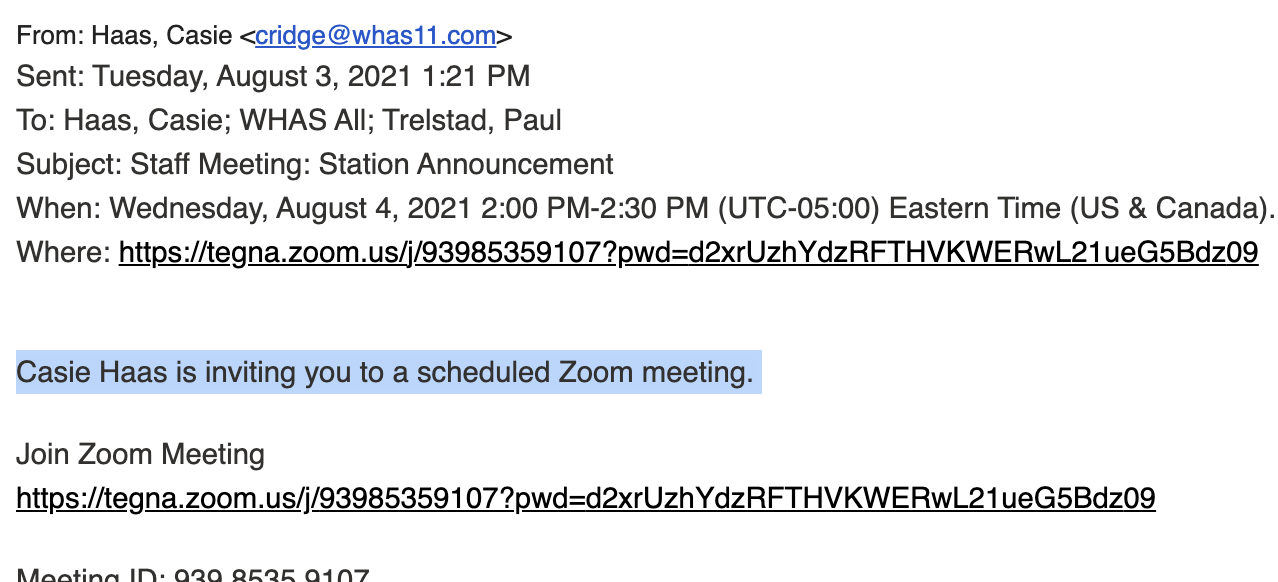Click the "Sent:" label text
The height and width of the screenshot is (582, 1278).
click(51, 77)
